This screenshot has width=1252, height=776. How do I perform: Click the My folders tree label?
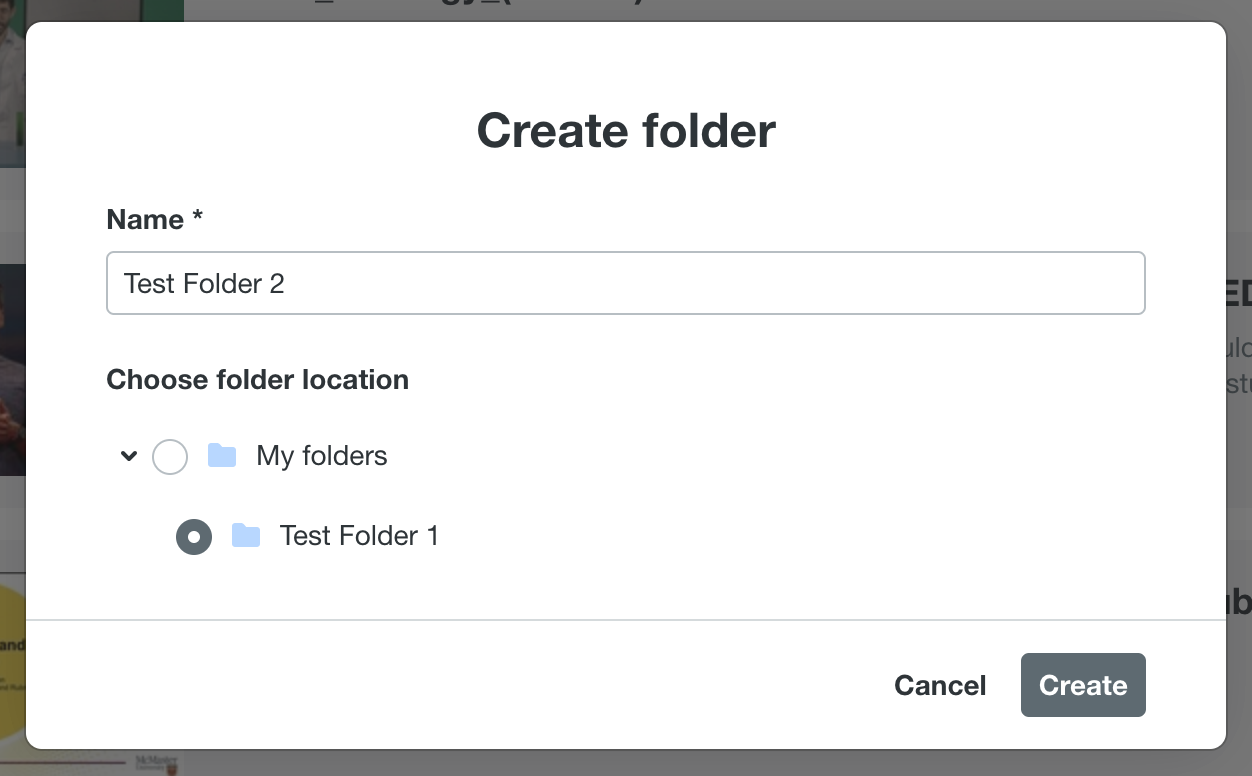point(322,456)
